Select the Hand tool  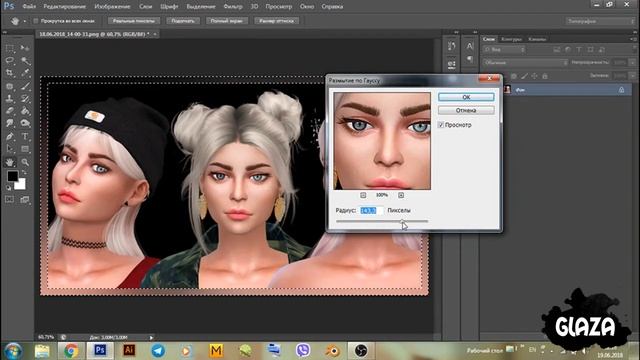[x=10, y=162]
